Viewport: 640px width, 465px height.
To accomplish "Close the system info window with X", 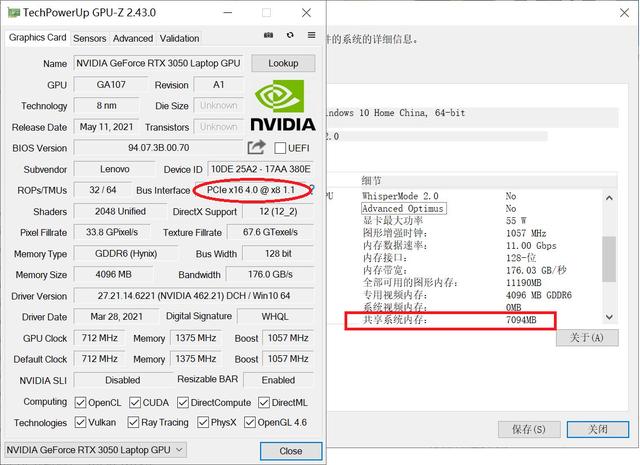I will [624, 13].
